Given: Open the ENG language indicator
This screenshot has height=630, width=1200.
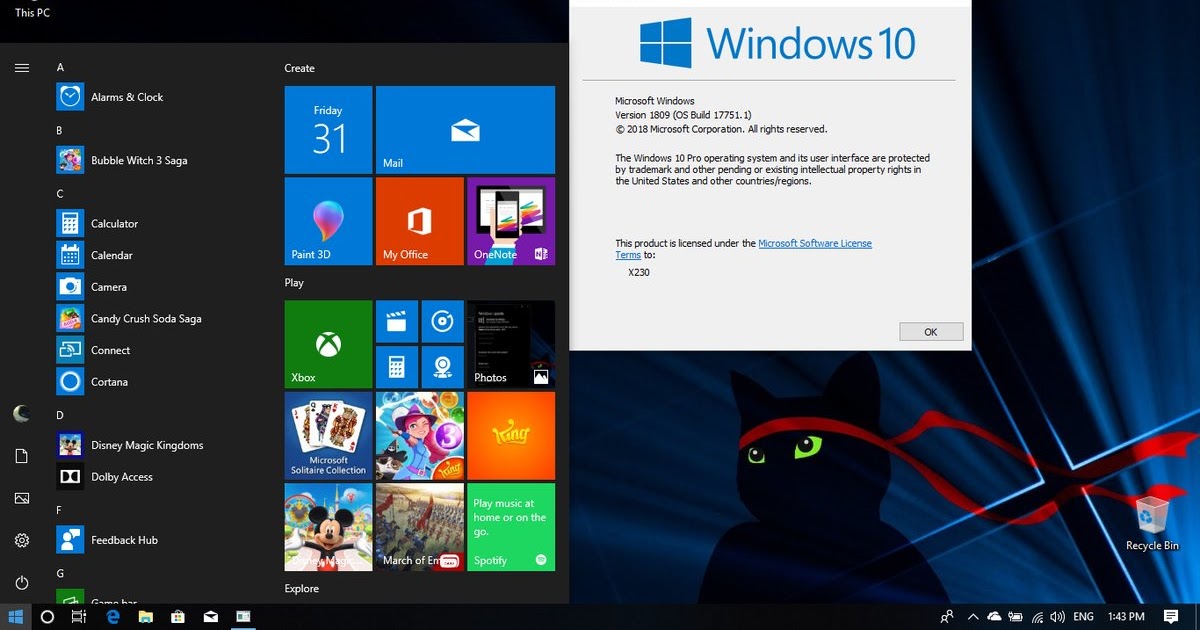Looking at the screenshot, I should [x=1083, y=617].
